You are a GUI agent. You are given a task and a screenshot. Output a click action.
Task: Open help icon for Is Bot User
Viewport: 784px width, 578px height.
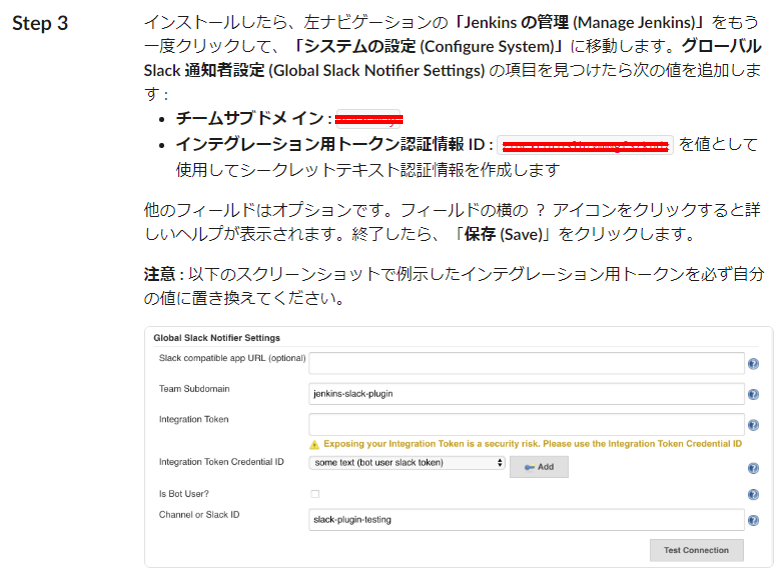pos(753,494)
